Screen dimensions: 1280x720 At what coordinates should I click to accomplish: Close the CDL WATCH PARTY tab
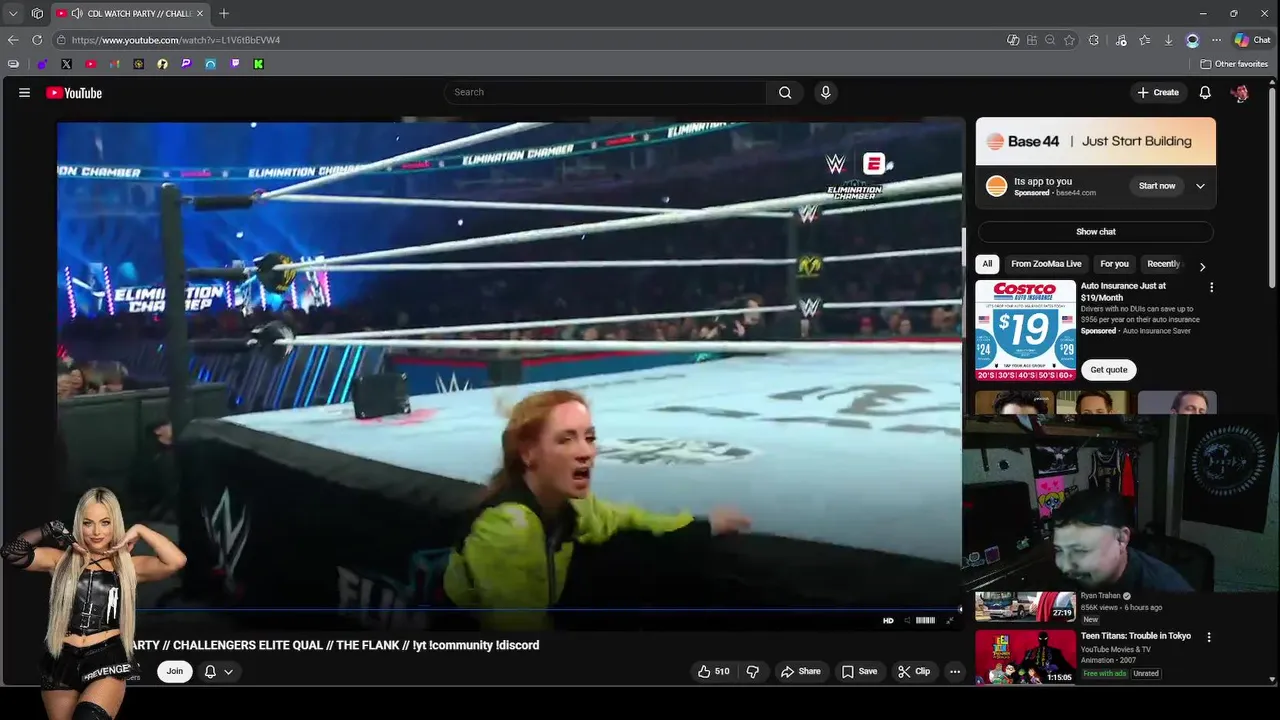click(x=200, y=13)
